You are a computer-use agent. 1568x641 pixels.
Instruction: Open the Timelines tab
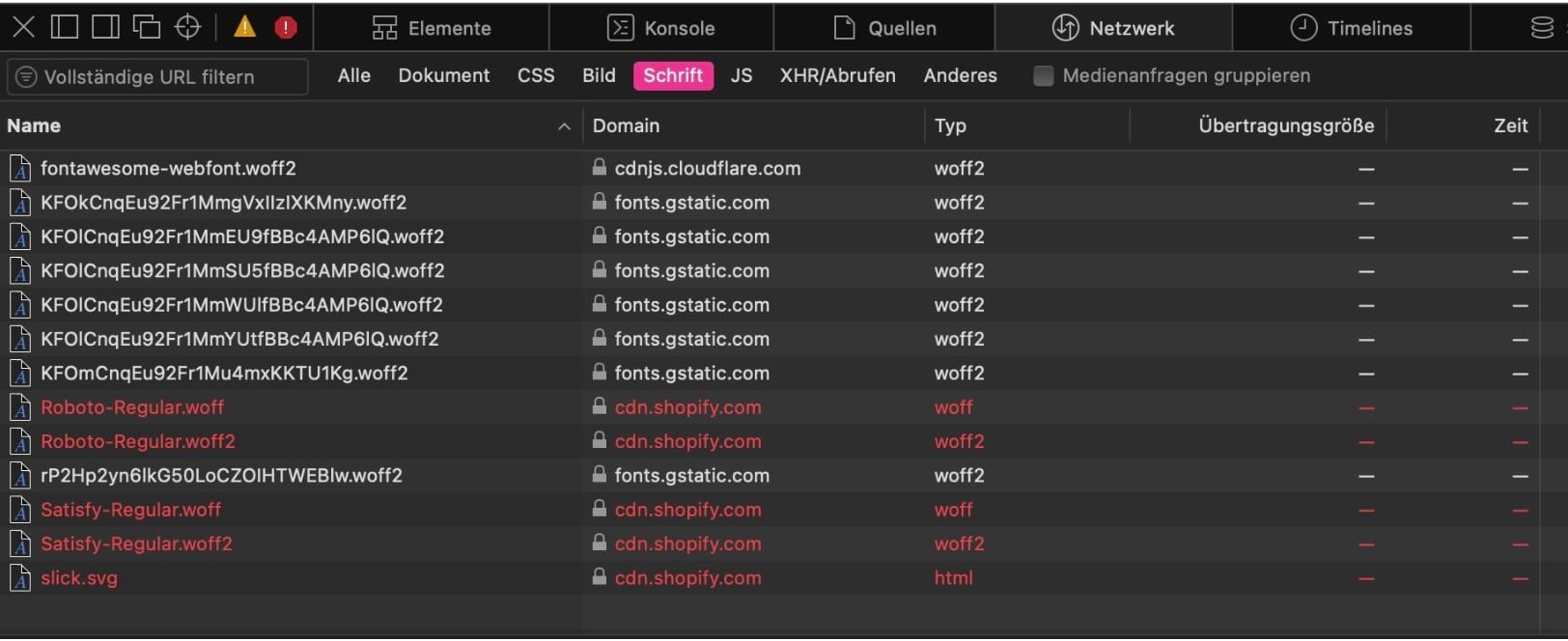1352,28
